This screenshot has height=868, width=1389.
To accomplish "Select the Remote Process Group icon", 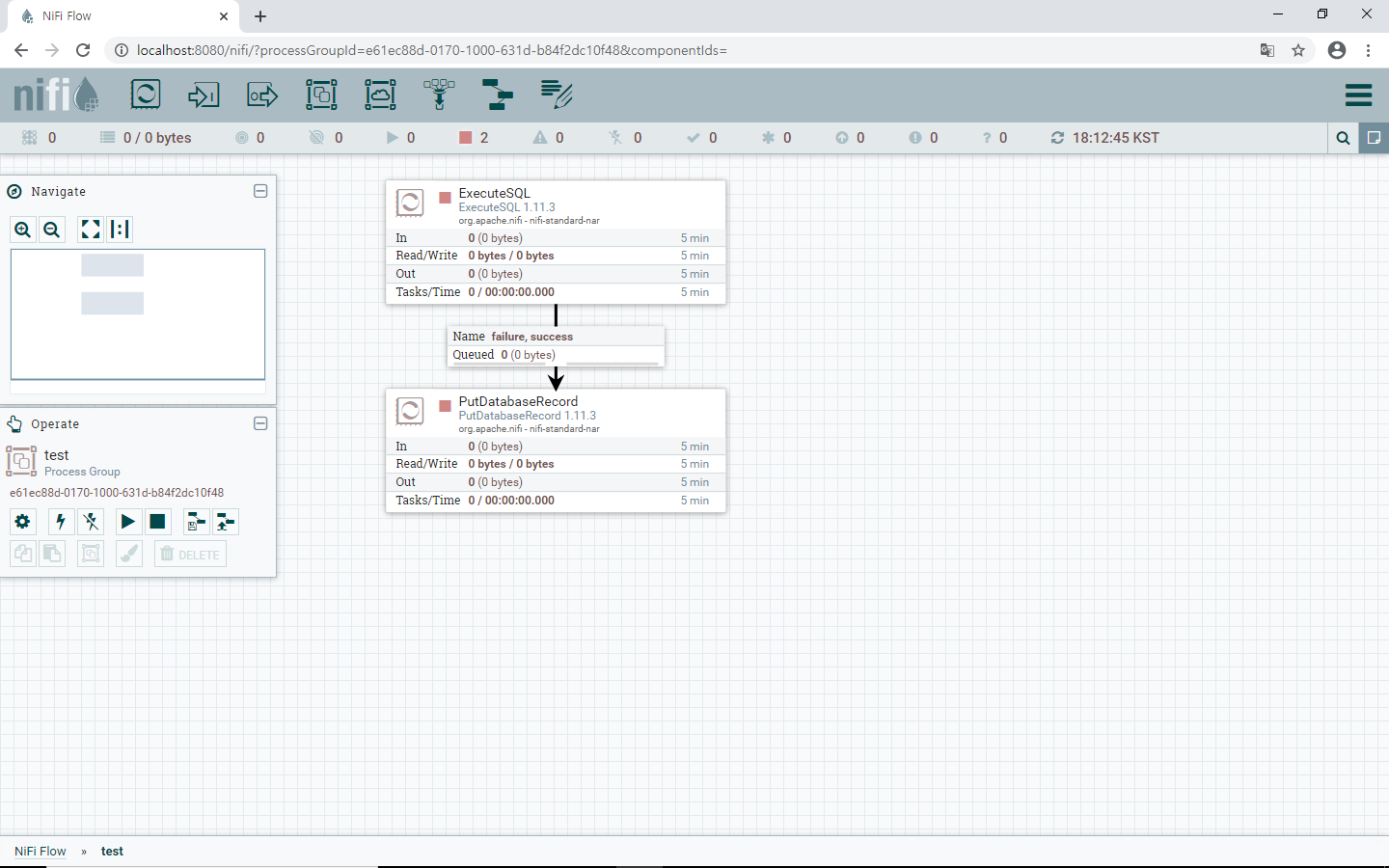I will [x=380, y=95].
